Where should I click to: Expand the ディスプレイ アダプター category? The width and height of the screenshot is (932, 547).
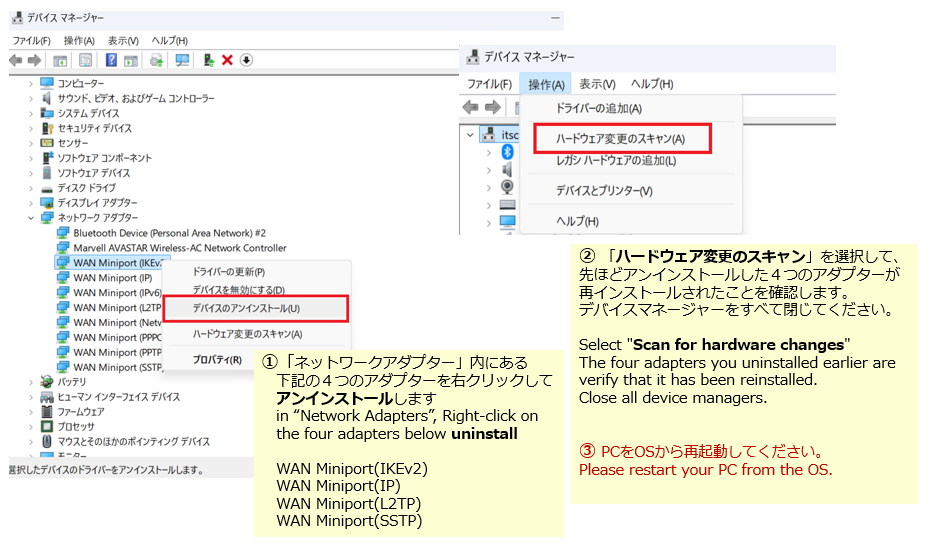pyautogui.click(x=31, y=202)
